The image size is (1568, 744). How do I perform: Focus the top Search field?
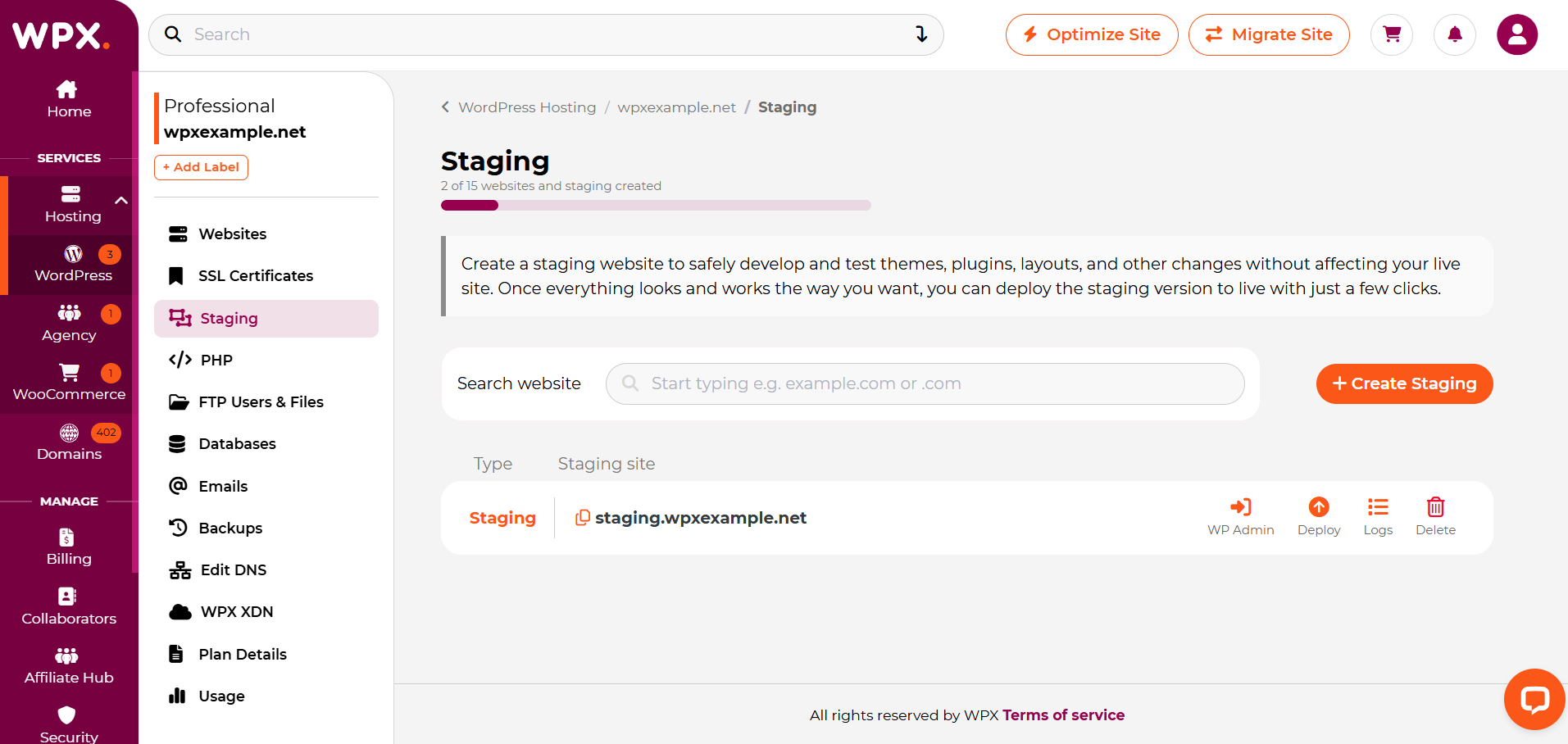pyautogui.click(x=546, y=34)
